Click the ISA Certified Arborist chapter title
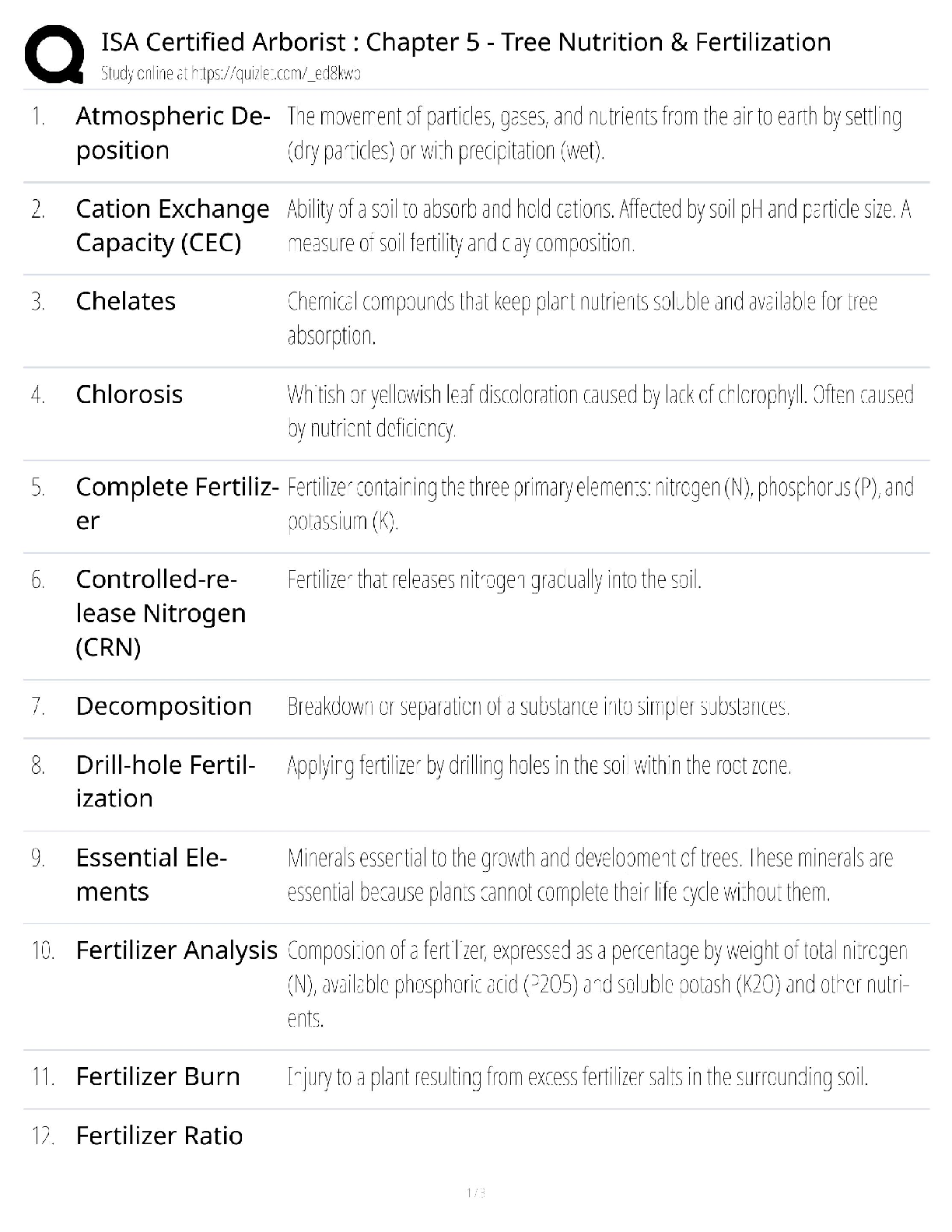The width and height of the screenshot is (952, 1232). pyautogui.click(x=466, y=42)
